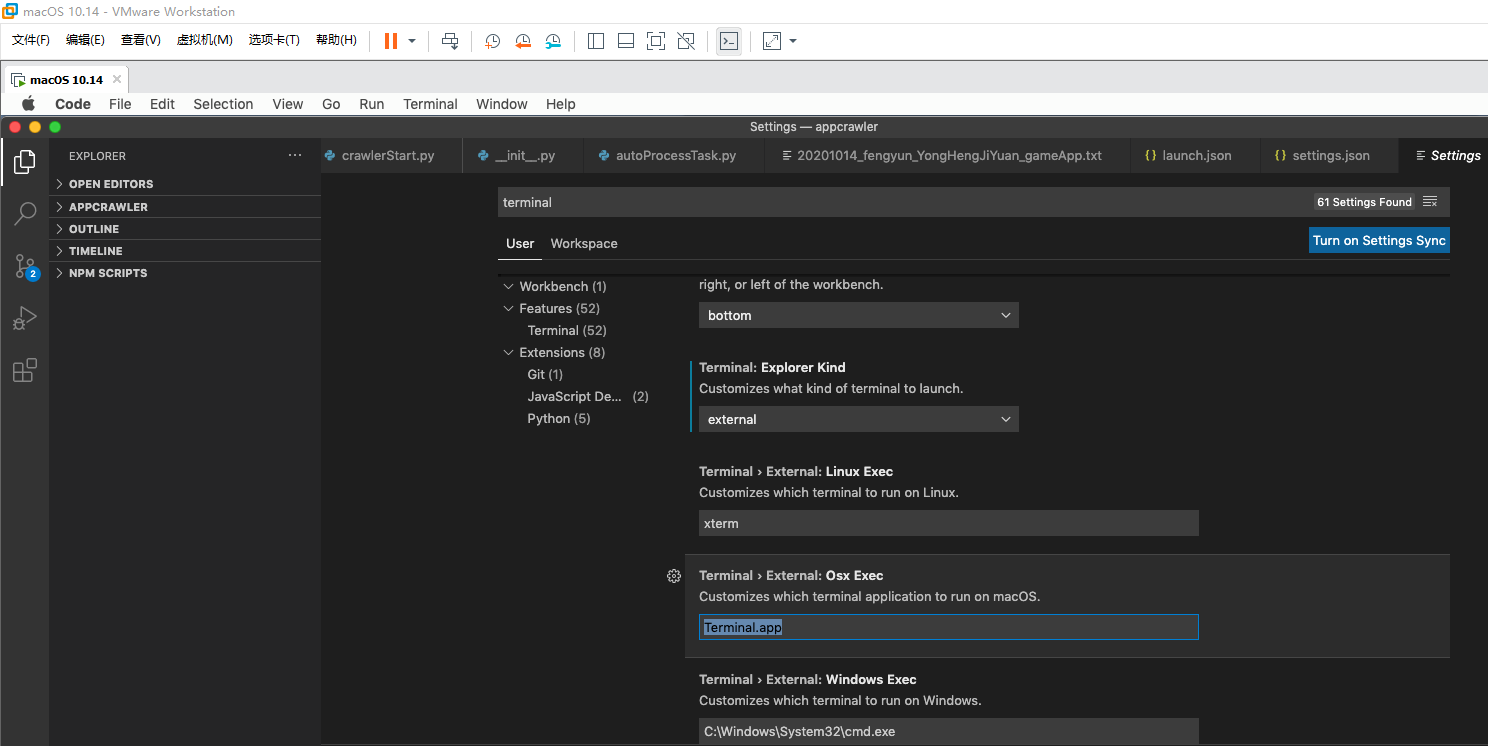
Task: Close the macOS 10.14 VM tab
Action: pyautogui.click(x=117, y=79)
